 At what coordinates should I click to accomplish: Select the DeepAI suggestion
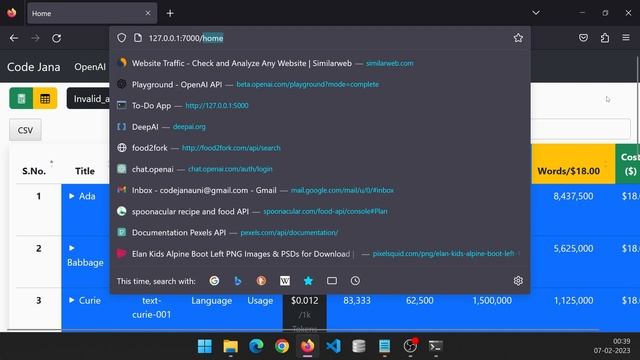point(320,127)
